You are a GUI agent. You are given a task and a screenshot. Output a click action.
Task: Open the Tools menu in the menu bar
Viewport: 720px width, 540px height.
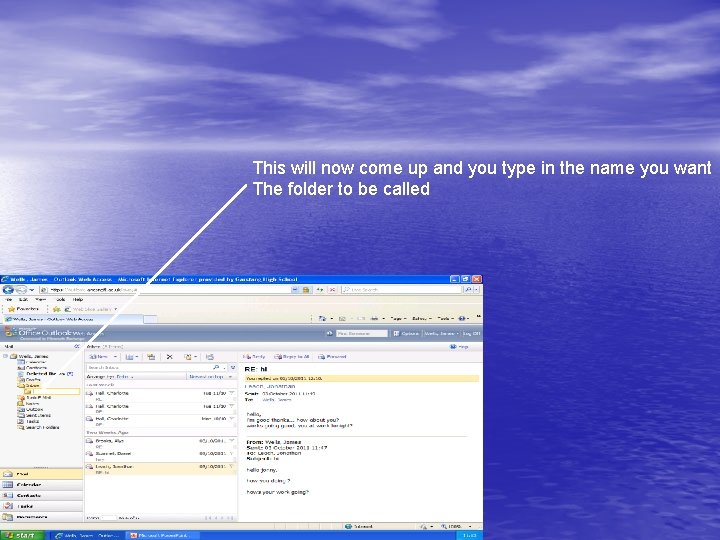coord(60,299)
